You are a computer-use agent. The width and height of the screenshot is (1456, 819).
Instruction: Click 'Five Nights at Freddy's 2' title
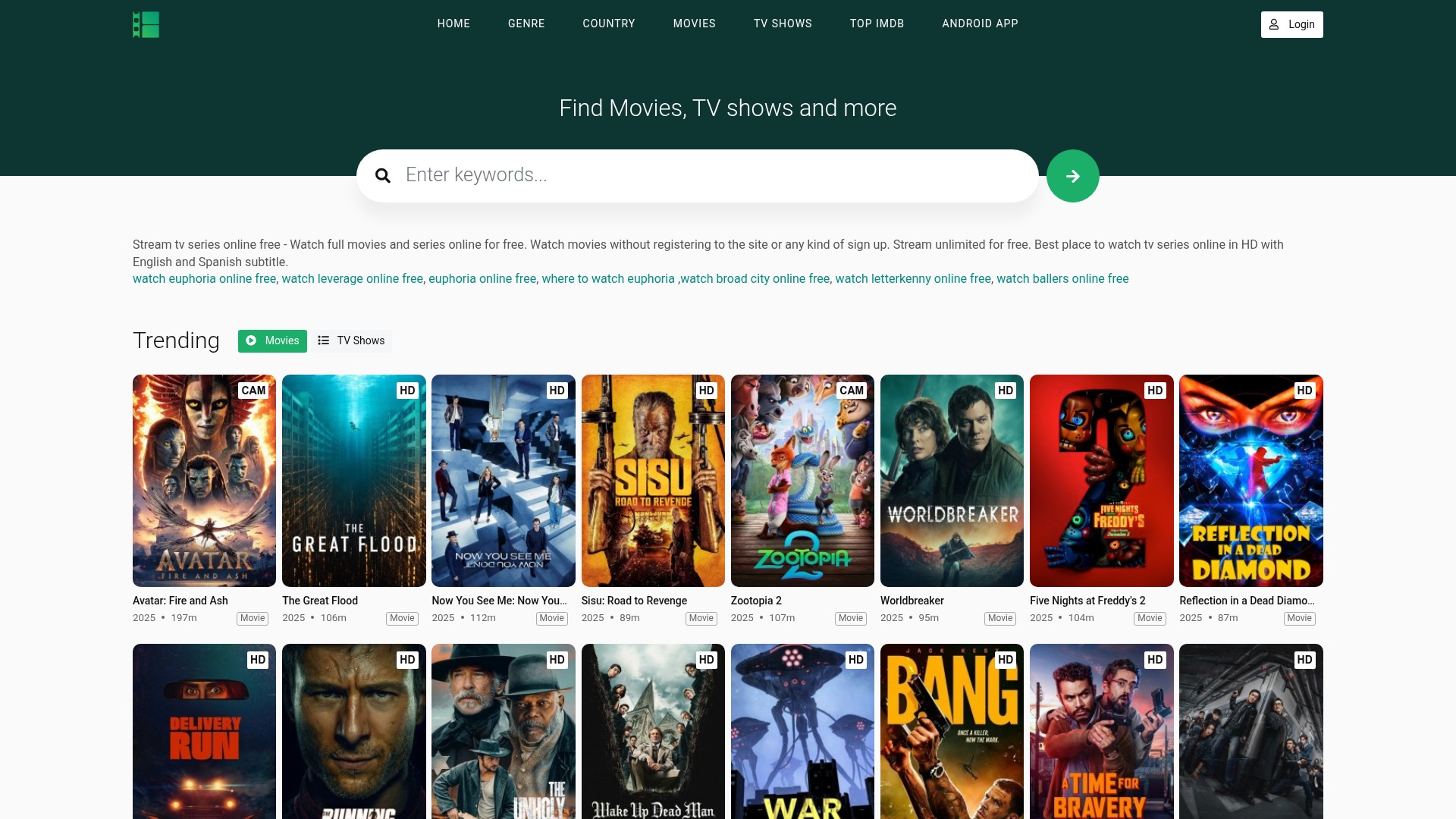1087,601
